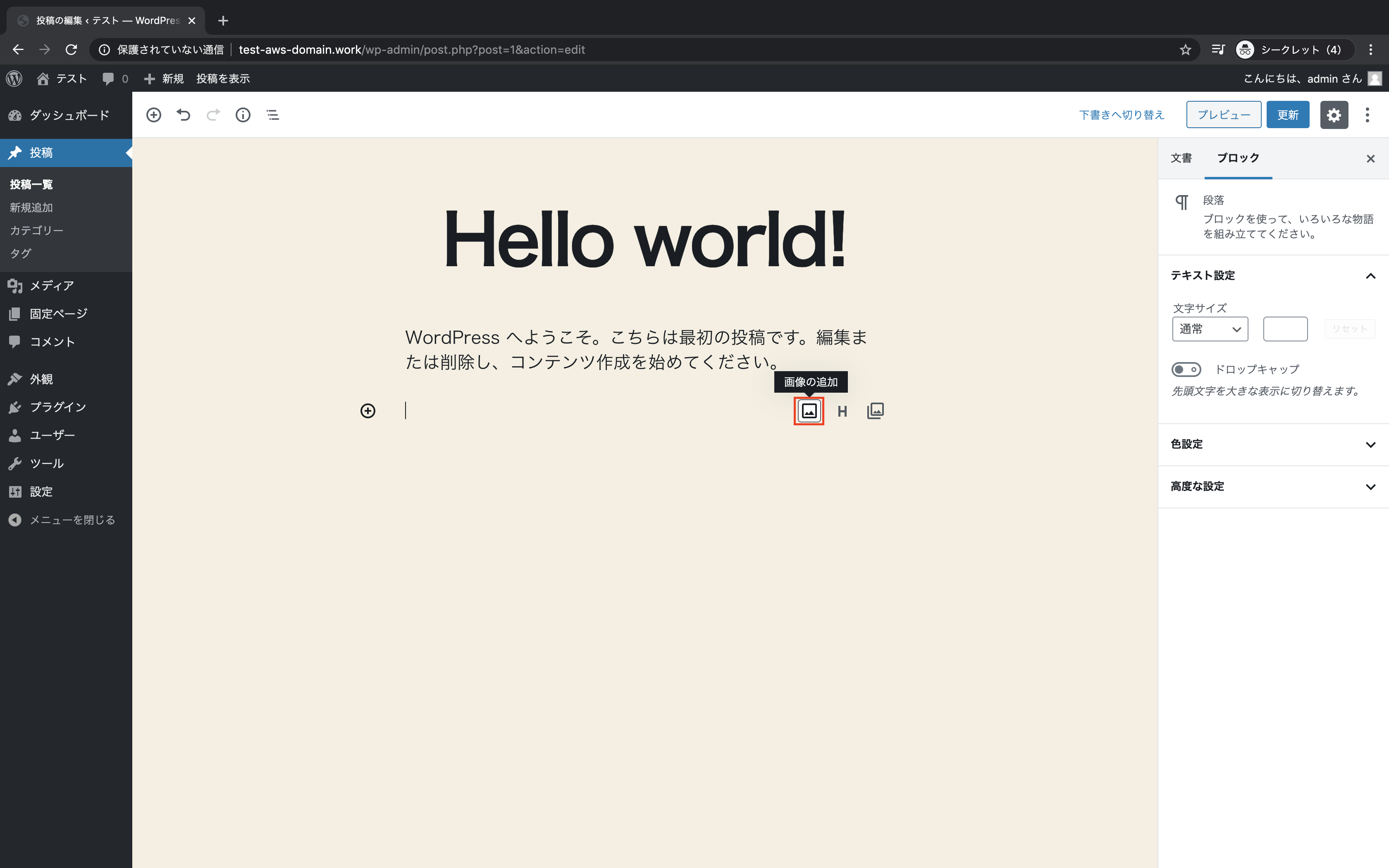Enable the ドロップキャップ toggle
Image resolution: width=1389 pixels, height=868 pixels.
(1186, 369)
